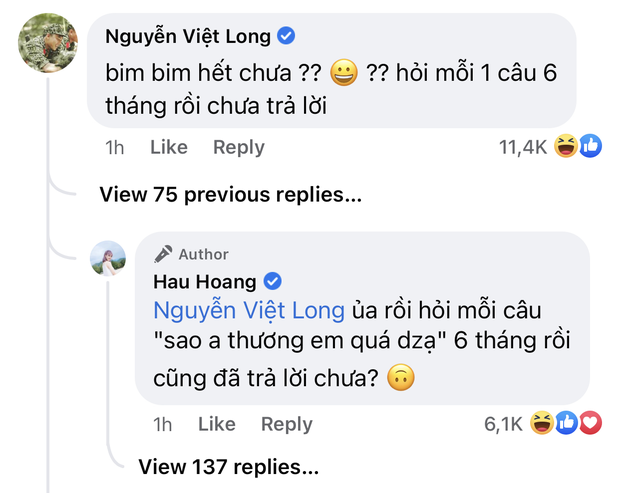Image resolution: width=620 pixels, height=493 pixels.
Task: Click the haha reaction icon on Hau Hoang's reply
Action: point(541,424)
